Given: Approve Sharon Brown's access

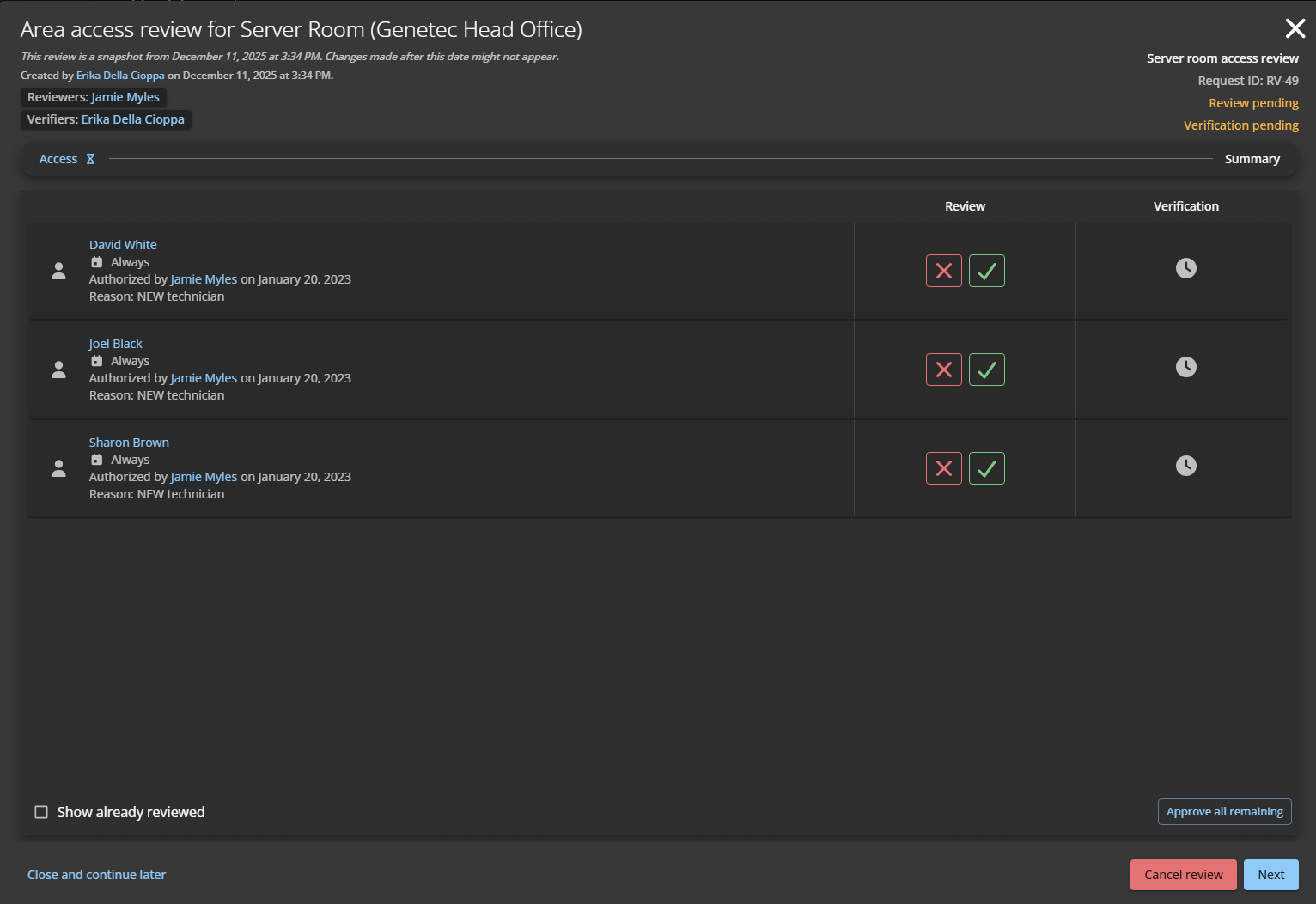Looking at the screenshot, I should (x=986, y=467).
